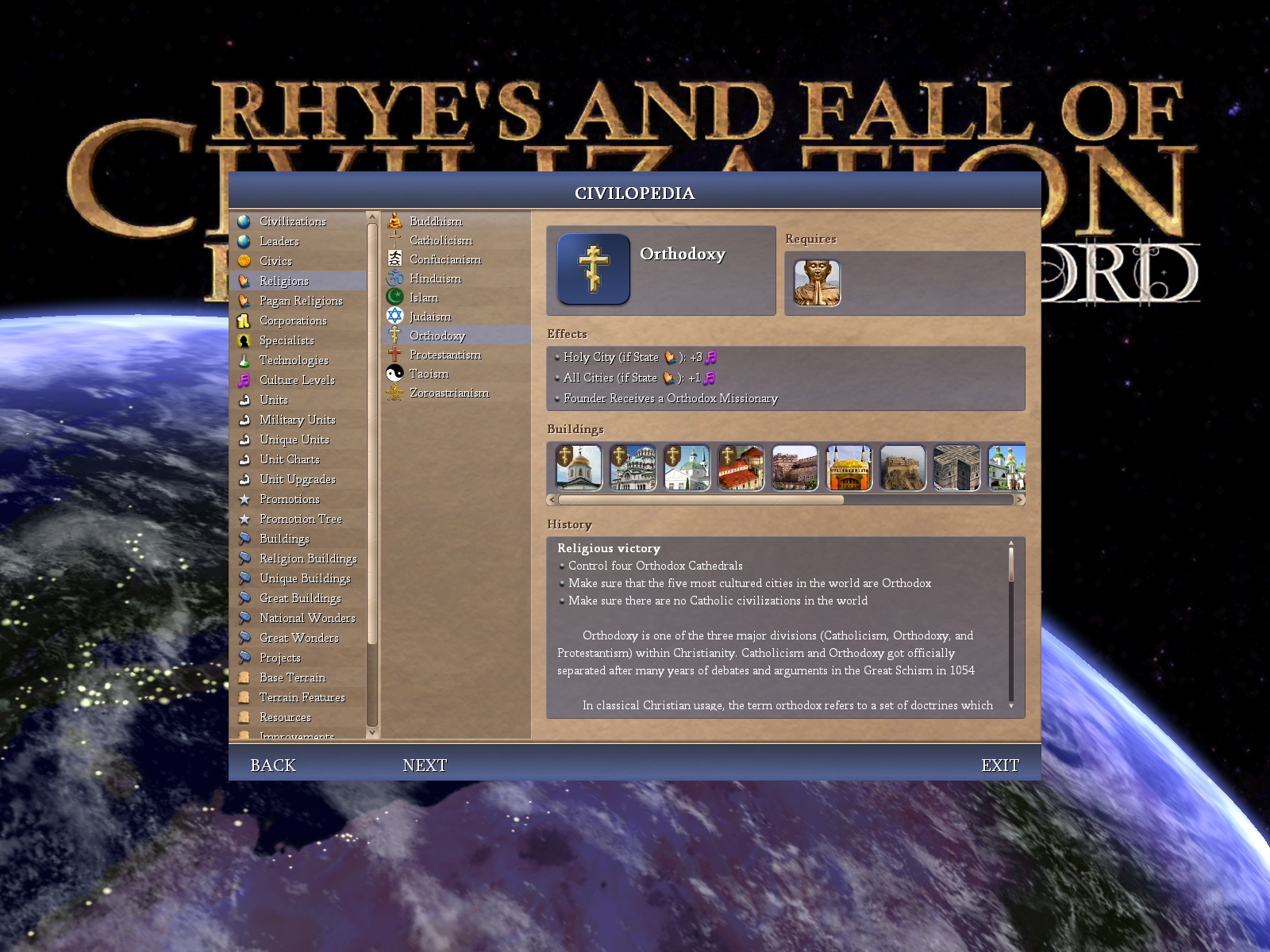Open the Religions category
Viewport: 1270px width, 952px height.
298,281
